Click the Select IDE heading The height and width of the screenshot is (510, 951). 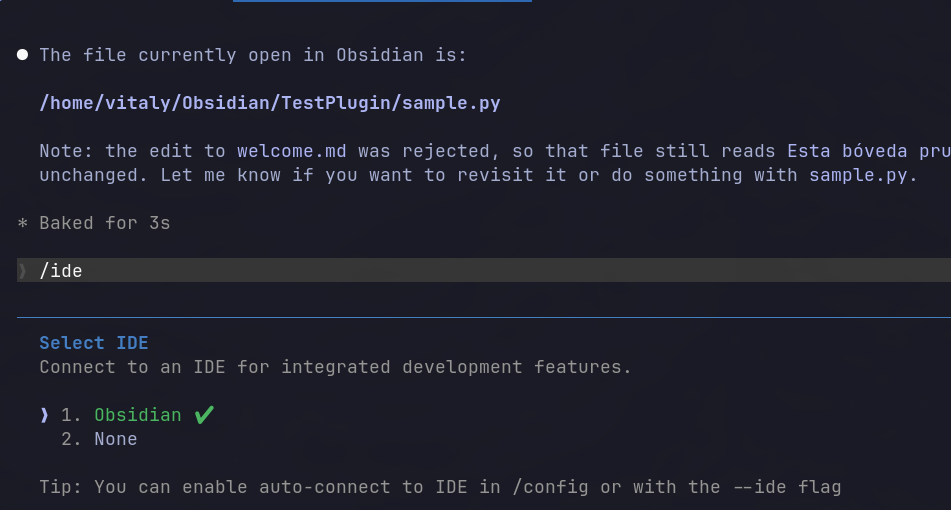[94, 343]
